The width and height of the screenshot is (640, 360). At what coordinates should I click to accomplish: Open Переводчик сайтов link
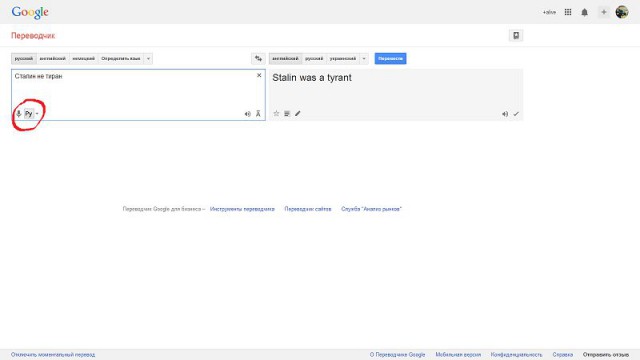click(x=308, y=209)
